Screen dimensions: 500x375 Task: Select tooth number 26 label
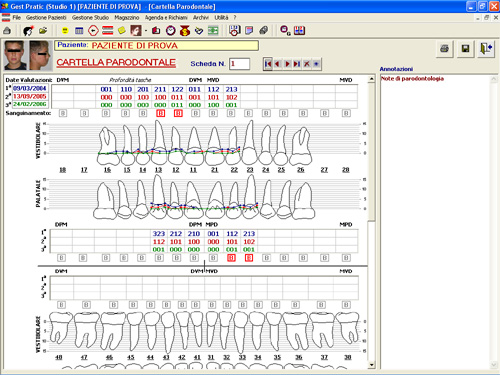click(301, 170)
